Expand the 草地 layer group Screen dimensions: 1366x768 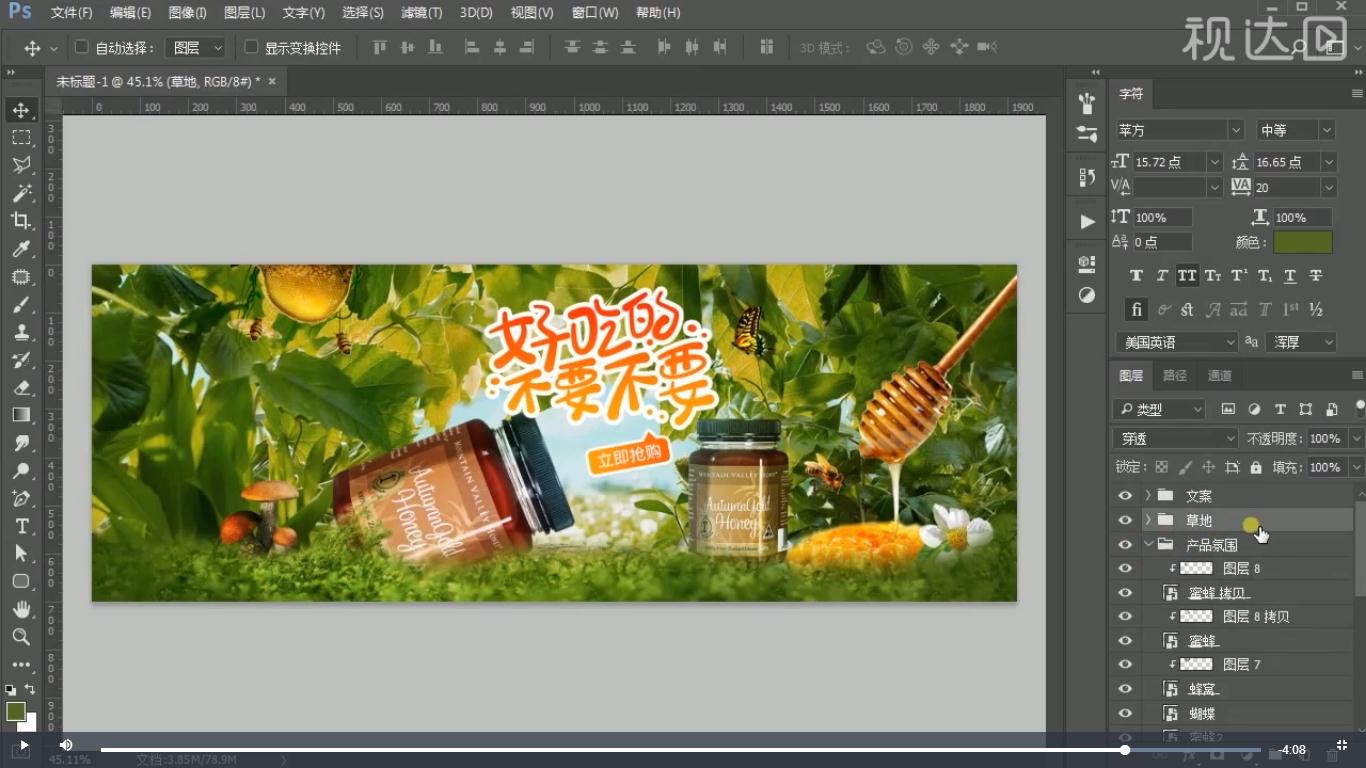pos(1148,520)
